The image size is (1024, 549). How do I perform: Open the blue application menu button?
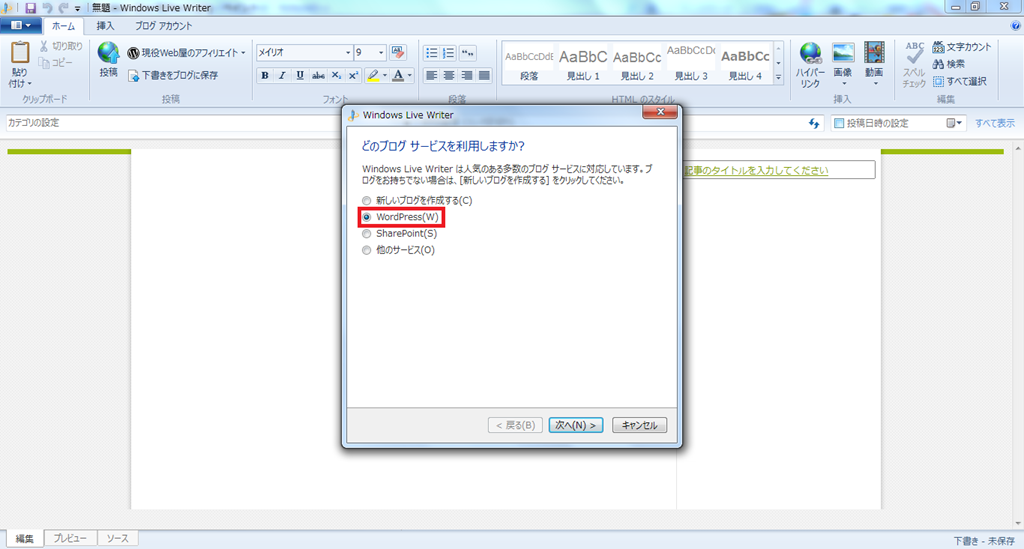point(21,25)
